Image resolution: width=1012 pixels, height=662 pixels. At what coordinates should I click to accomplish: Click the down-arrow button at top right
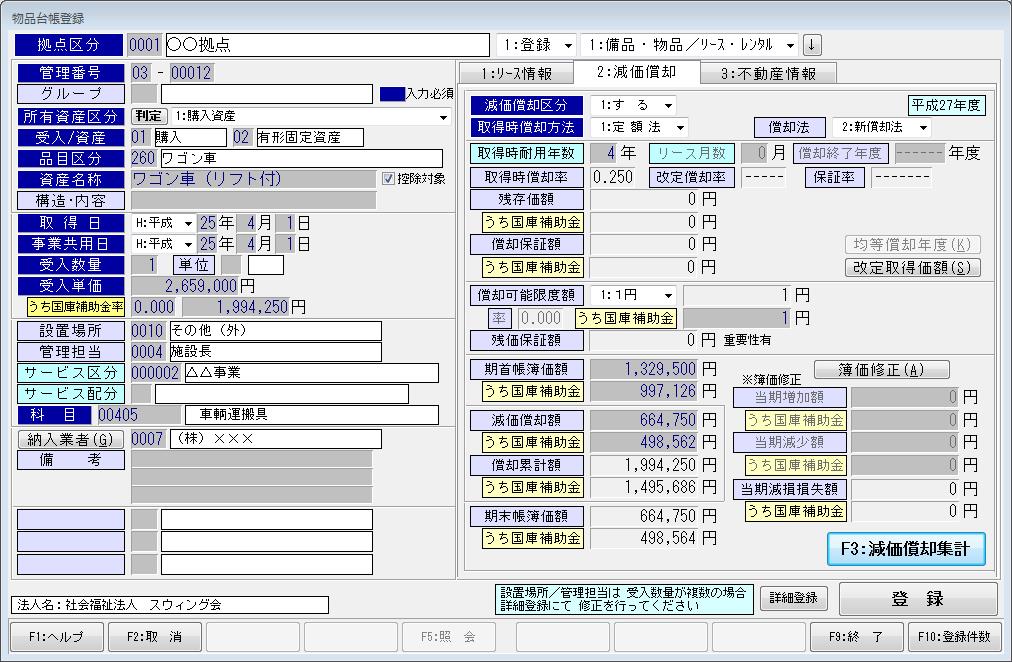coord(812,45)
